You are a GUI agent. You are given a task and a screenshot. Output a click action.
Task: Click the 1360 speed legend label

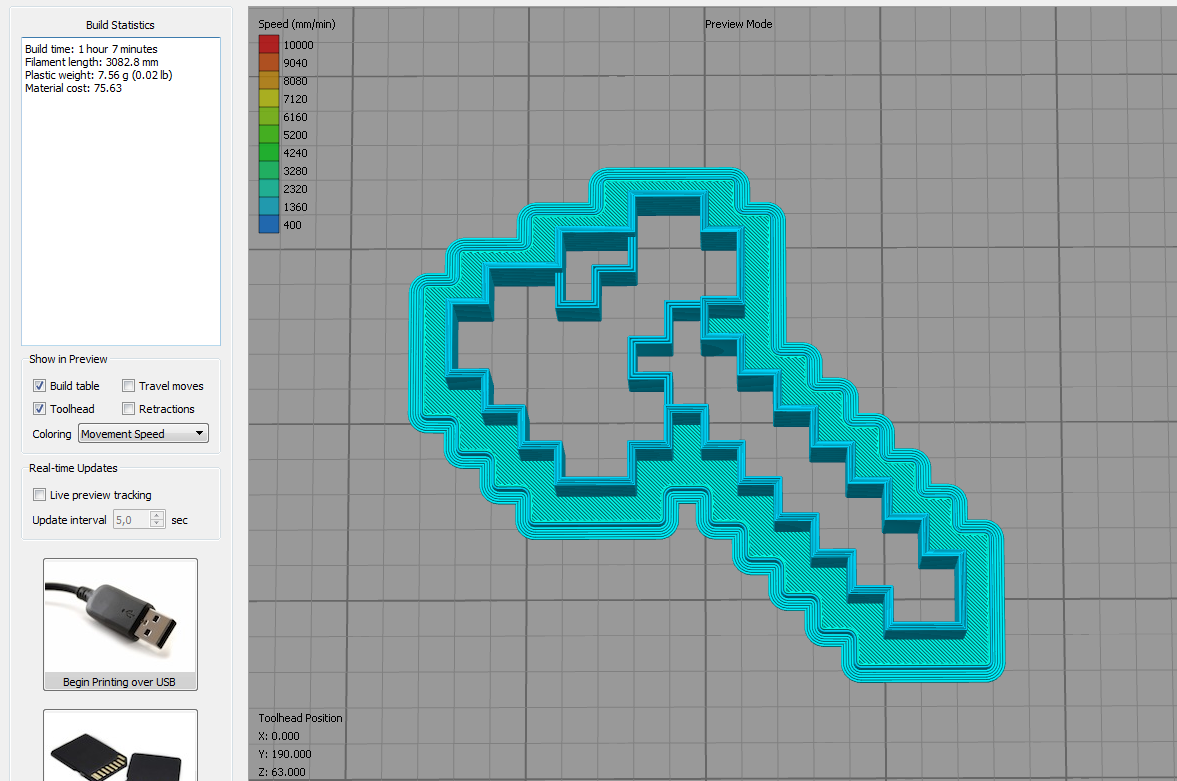(295, 207)
